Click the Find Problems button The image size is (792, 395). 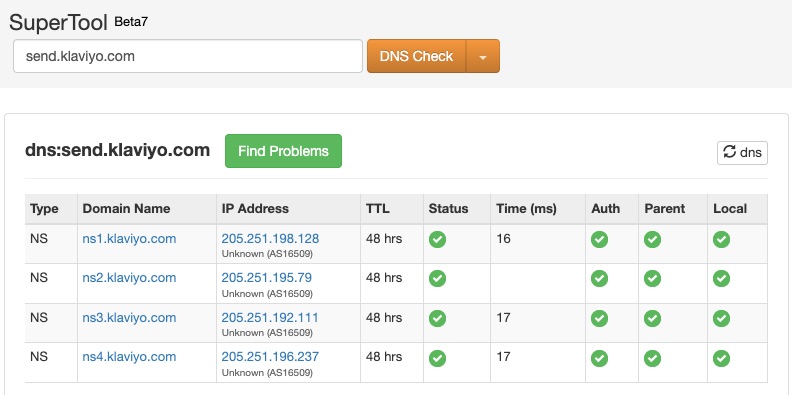283,151
